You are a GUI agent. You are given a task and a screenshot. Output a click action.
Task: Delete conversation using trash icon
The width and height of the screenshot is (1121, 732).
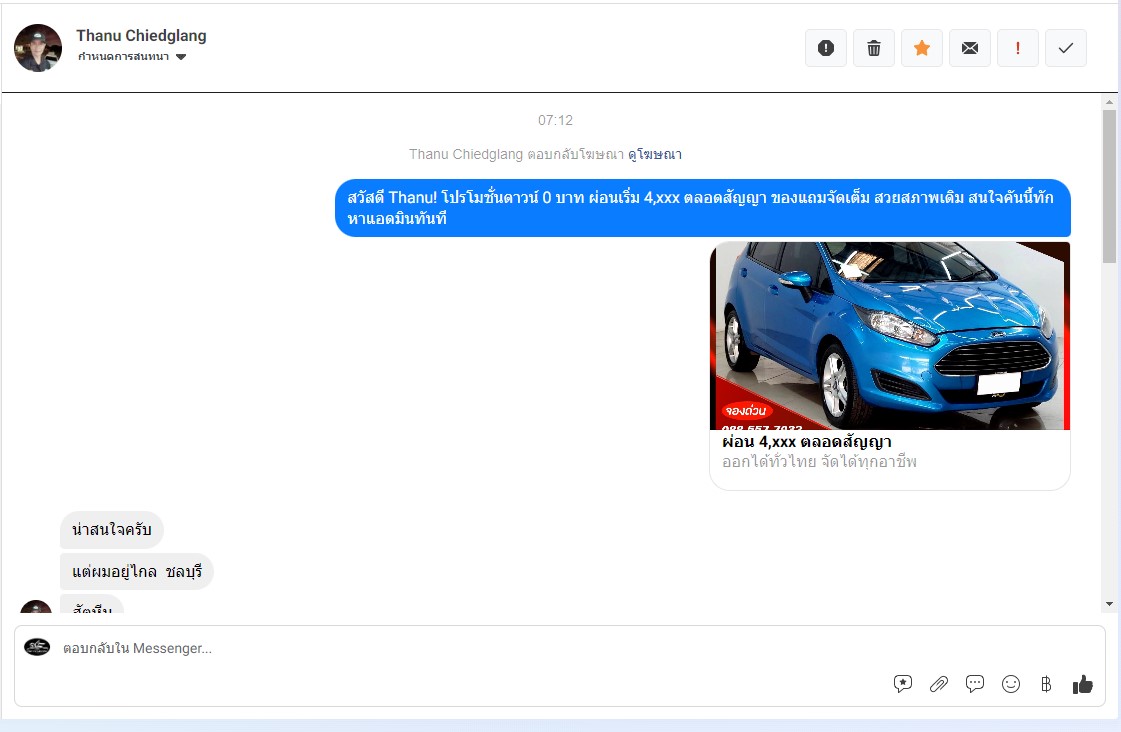(874, 48)
